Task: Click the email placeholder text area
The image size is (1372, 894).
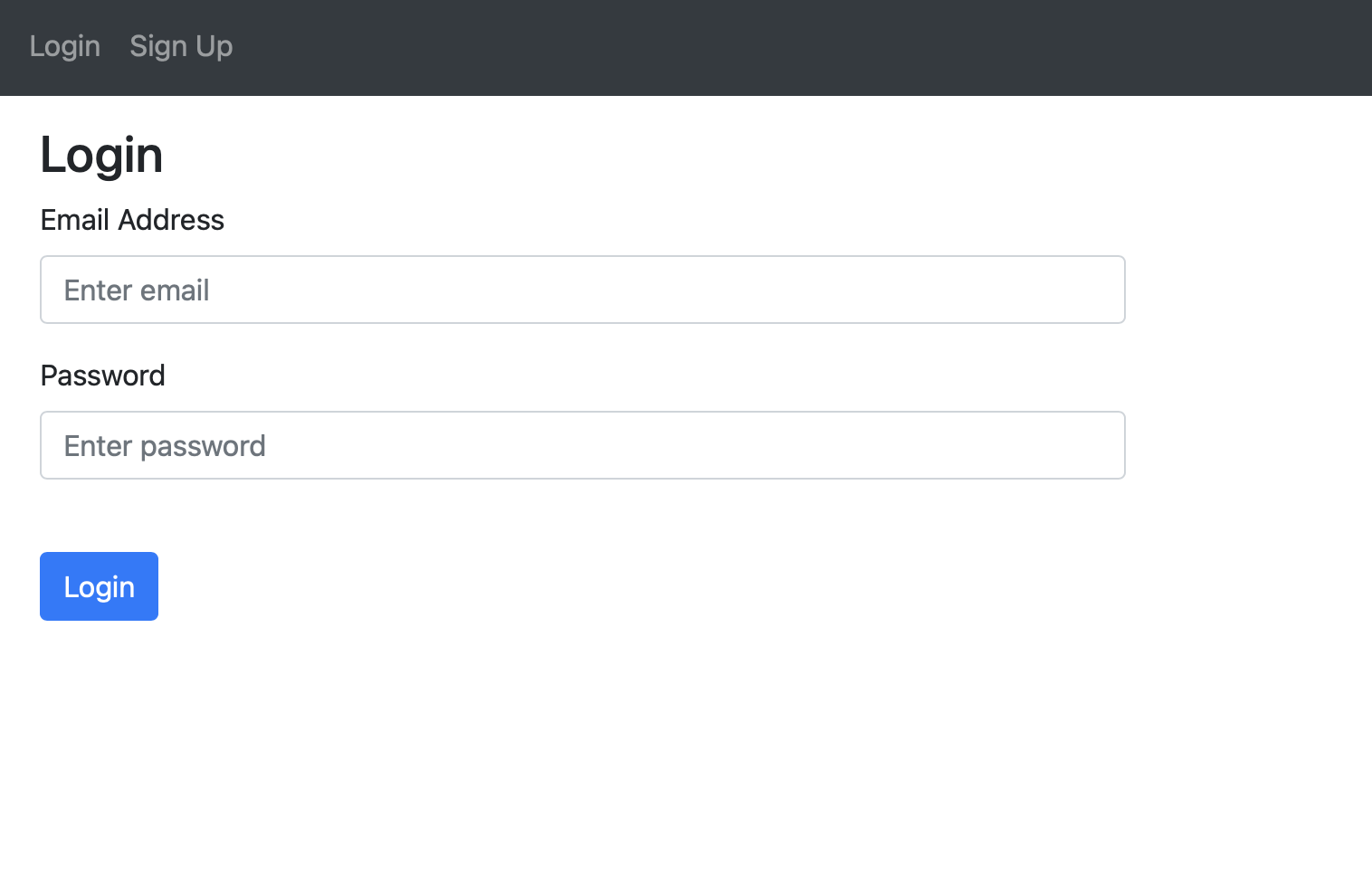Action: tap(136, 290)
